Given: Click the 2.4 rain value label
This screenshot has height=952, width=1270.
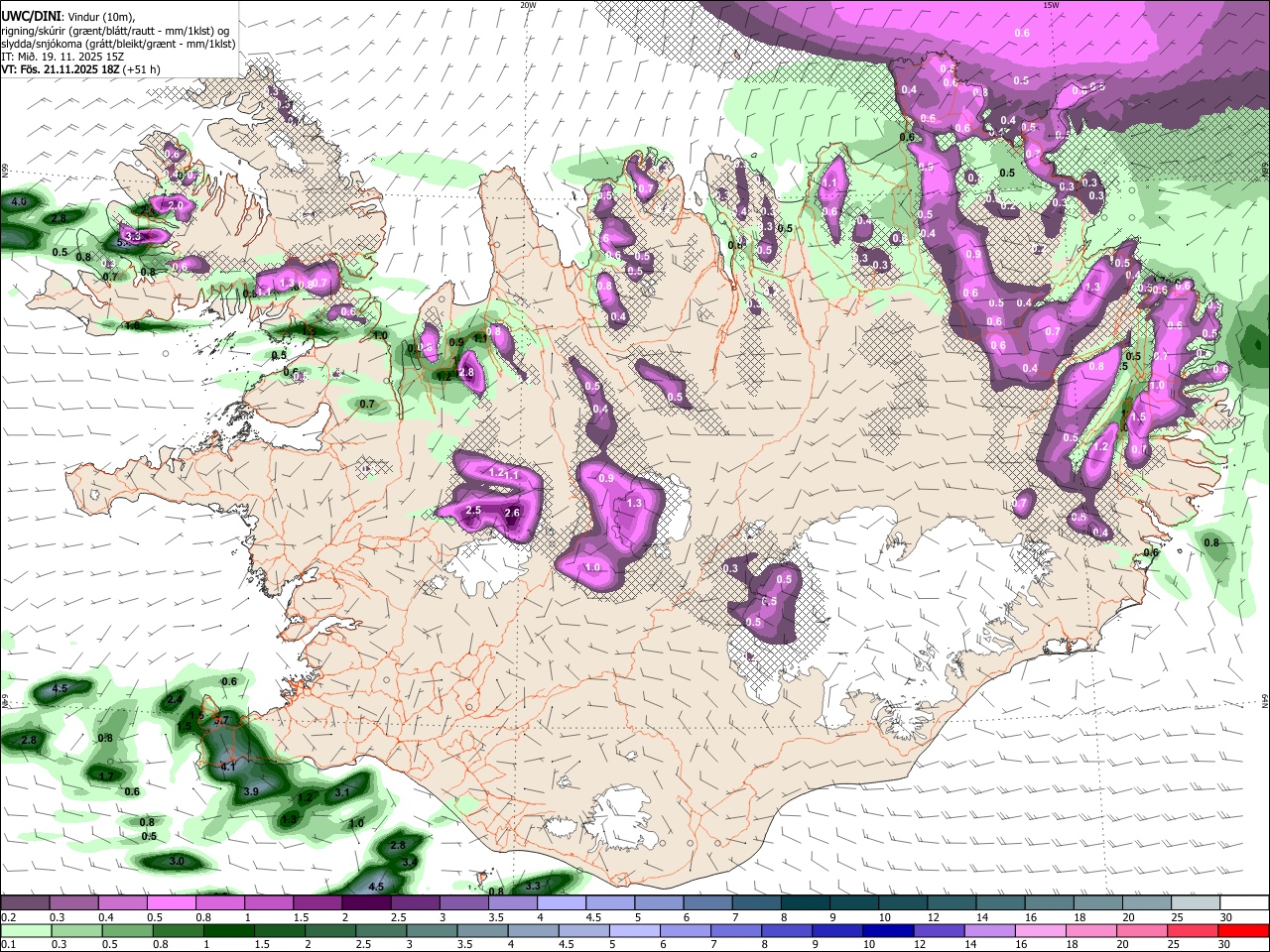Looking at the screenshot, I should (175, 700).
